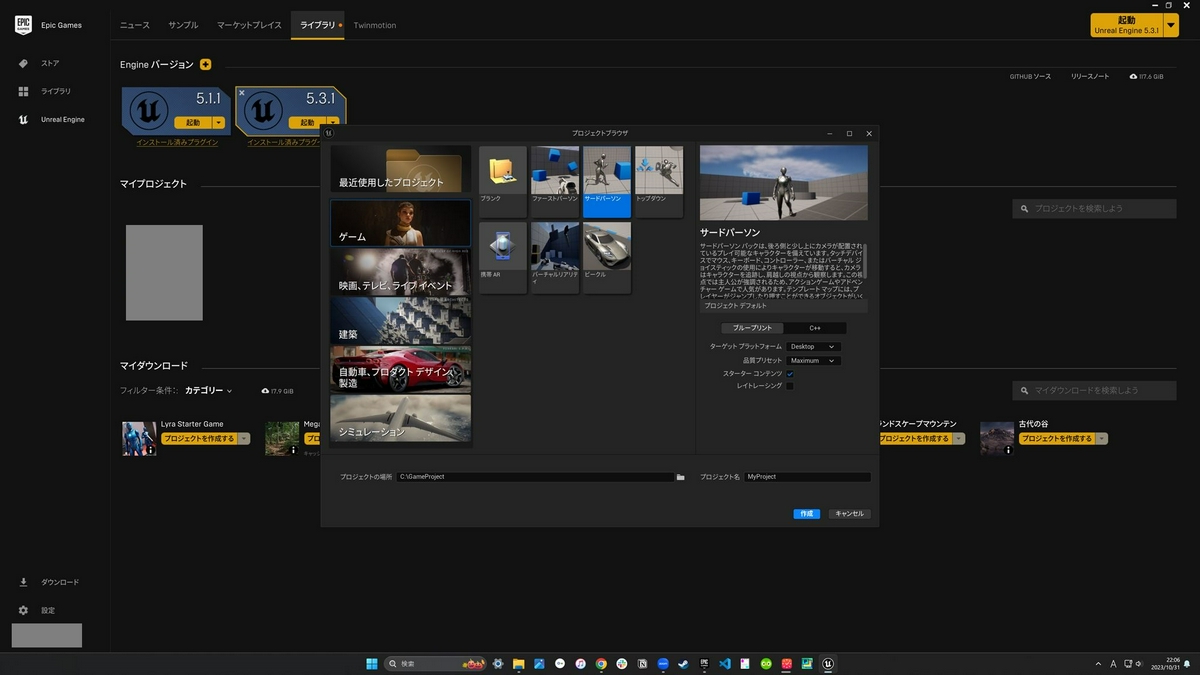The height and width of the screenshot is (675, 1200).
Task: Select the Simulation (シミュレーション) category
Action: pos(401,418)
